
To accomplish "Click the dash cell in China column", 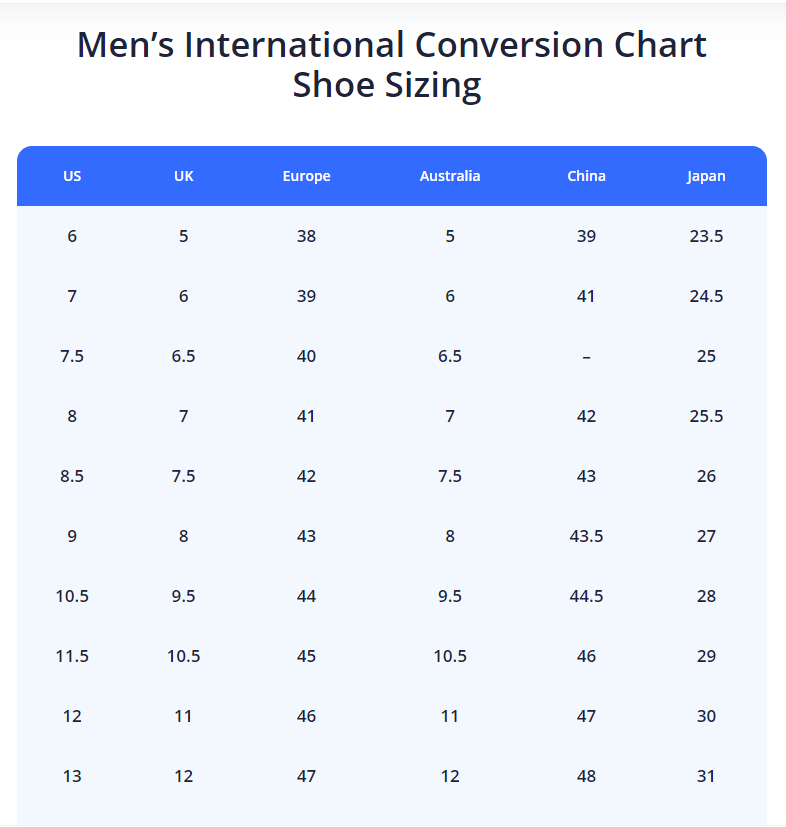I will click(x=586, y=356).
